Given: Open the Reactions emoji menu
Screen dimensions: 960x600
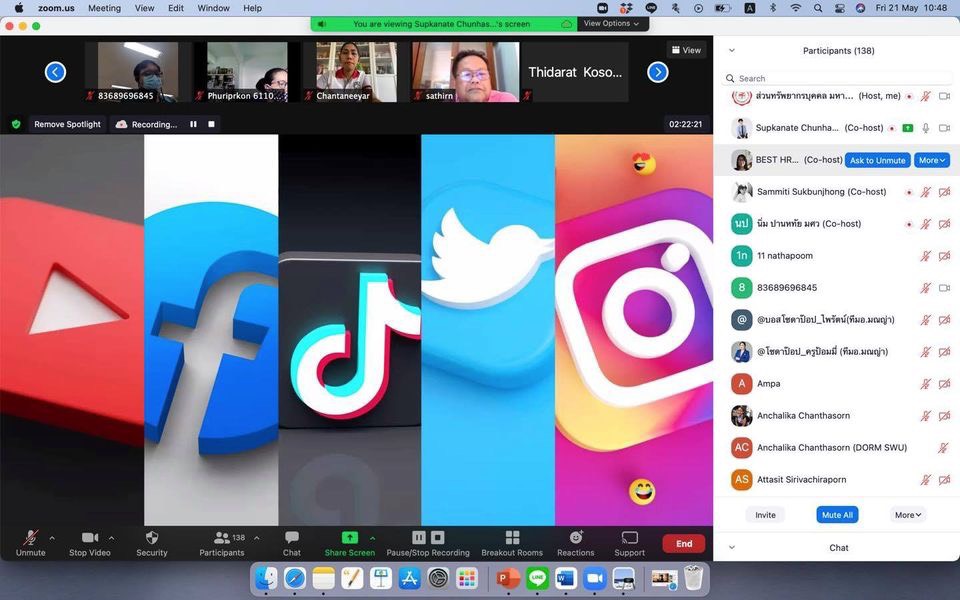Looking at the screenshot, I should click(575, 538).
